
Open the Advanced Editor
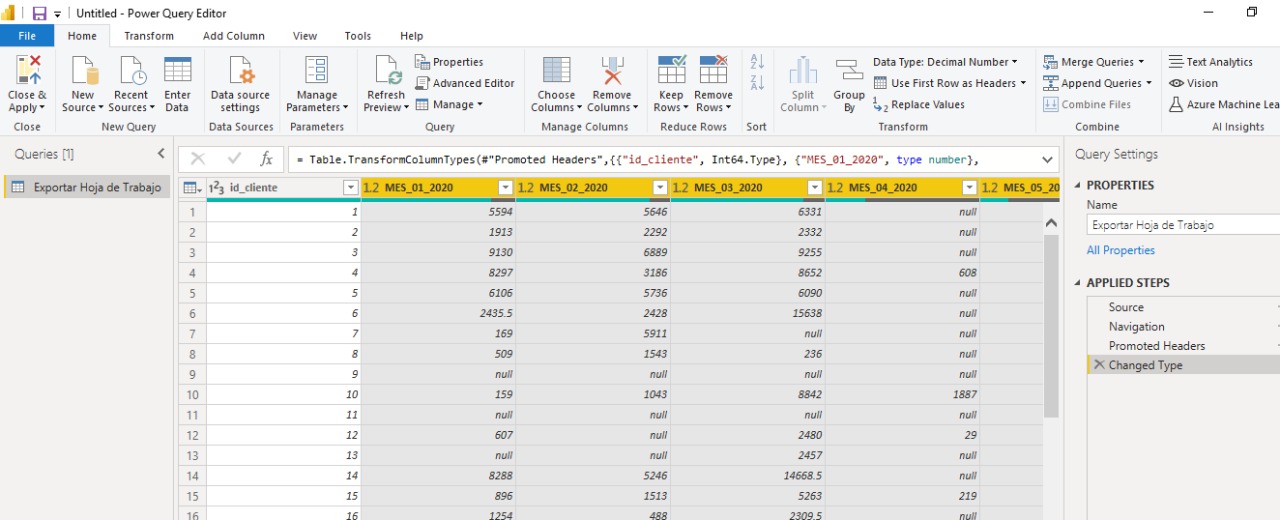465,83
